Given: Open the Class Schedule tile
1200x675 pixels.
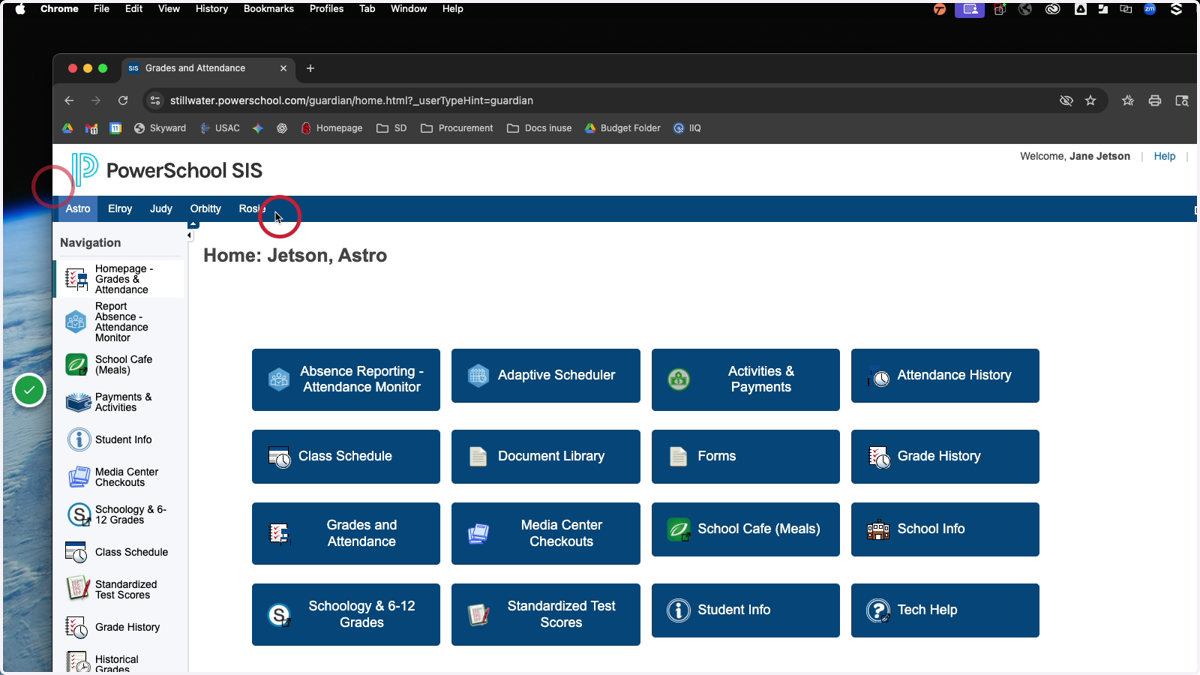Looking at the screenshot, I should (346, 457).
